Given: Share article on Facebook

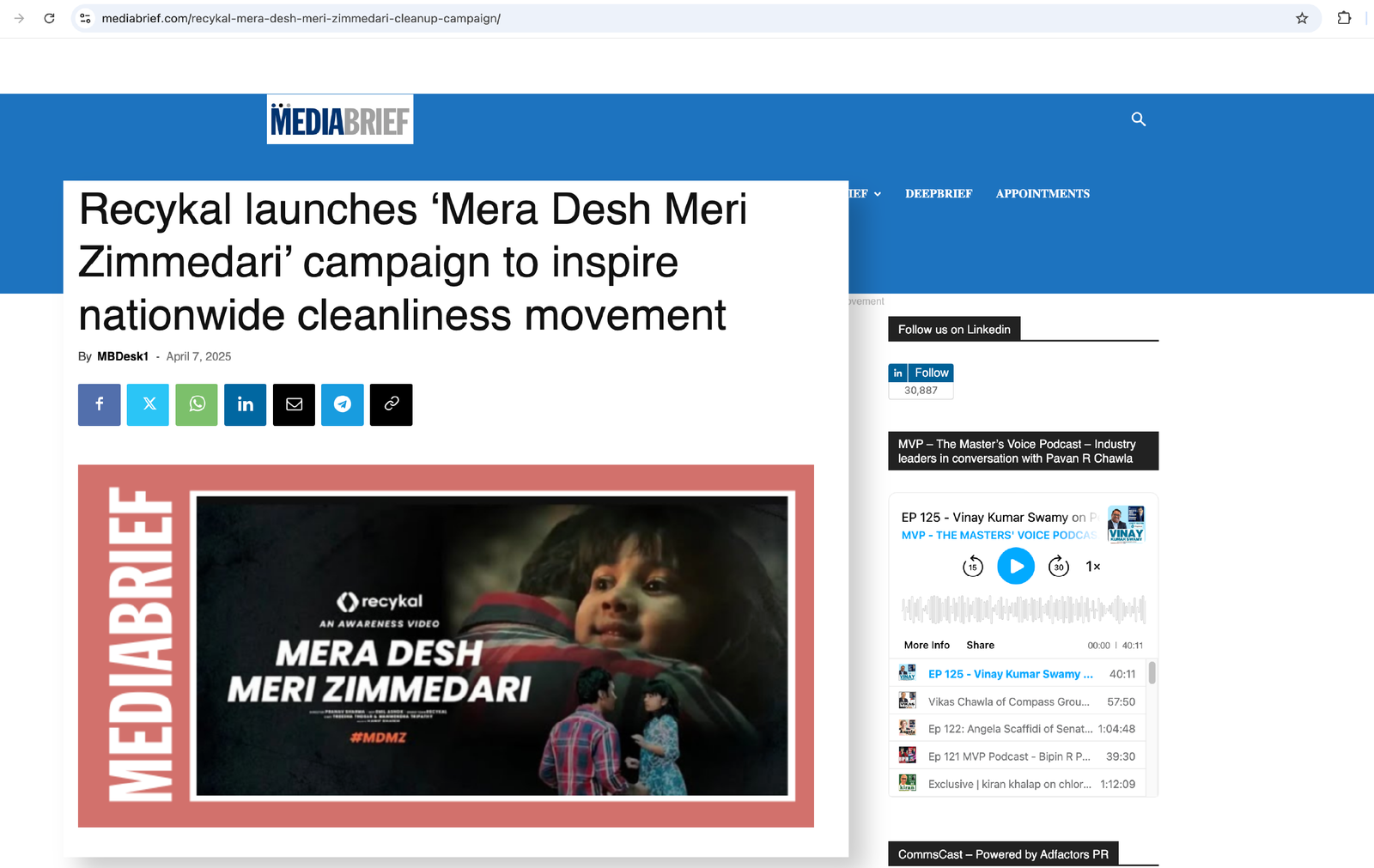Looking at the screenshot, I should coord(100,404).
